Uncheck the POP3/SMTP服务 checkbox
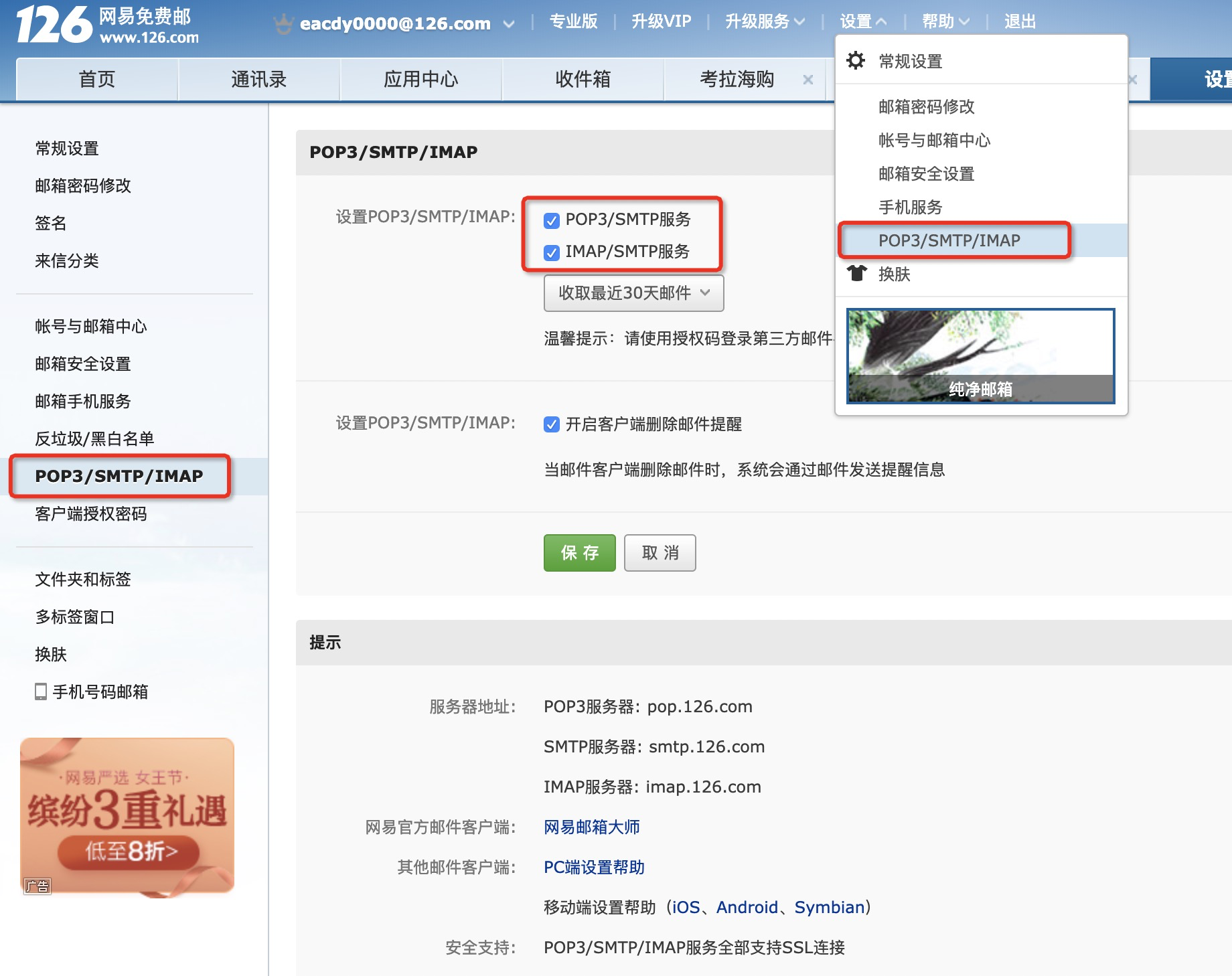Screen dimensions: 1232x976 click(x=551, y=220)
